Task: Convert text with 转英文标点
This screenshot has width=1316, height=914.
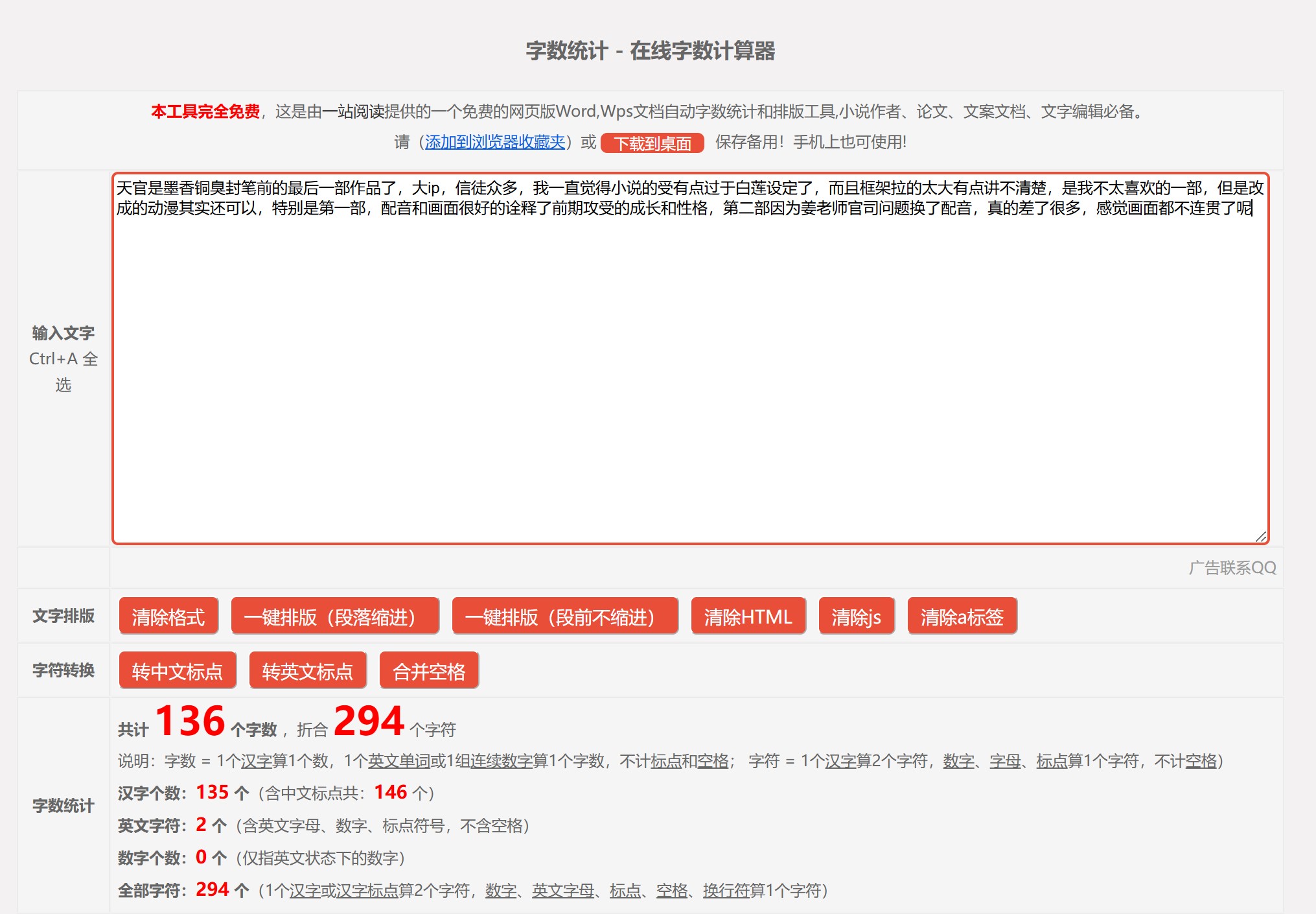Action: click(x=308, y=671)
